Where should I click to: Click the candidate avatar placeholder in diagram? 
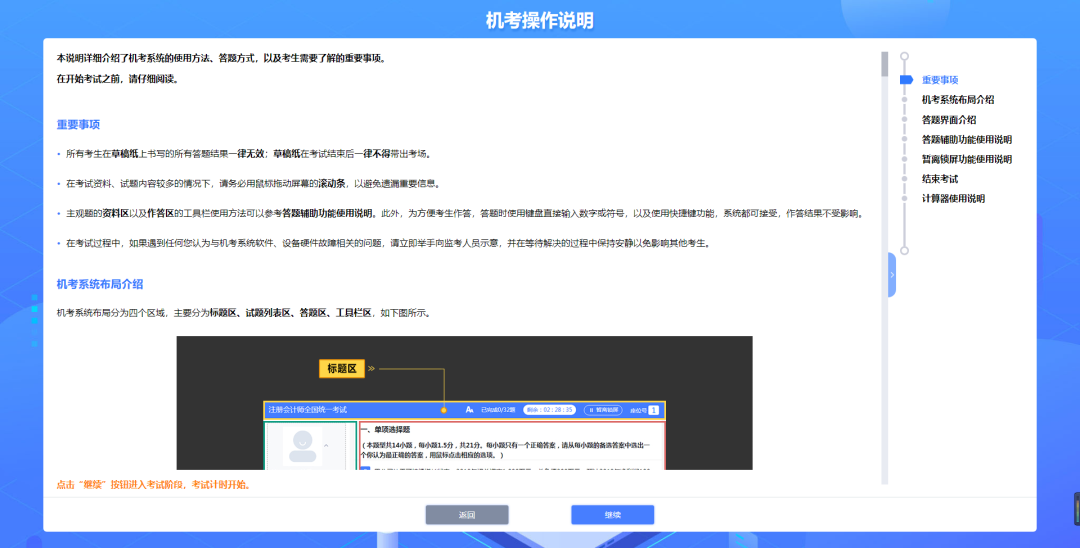302,447
